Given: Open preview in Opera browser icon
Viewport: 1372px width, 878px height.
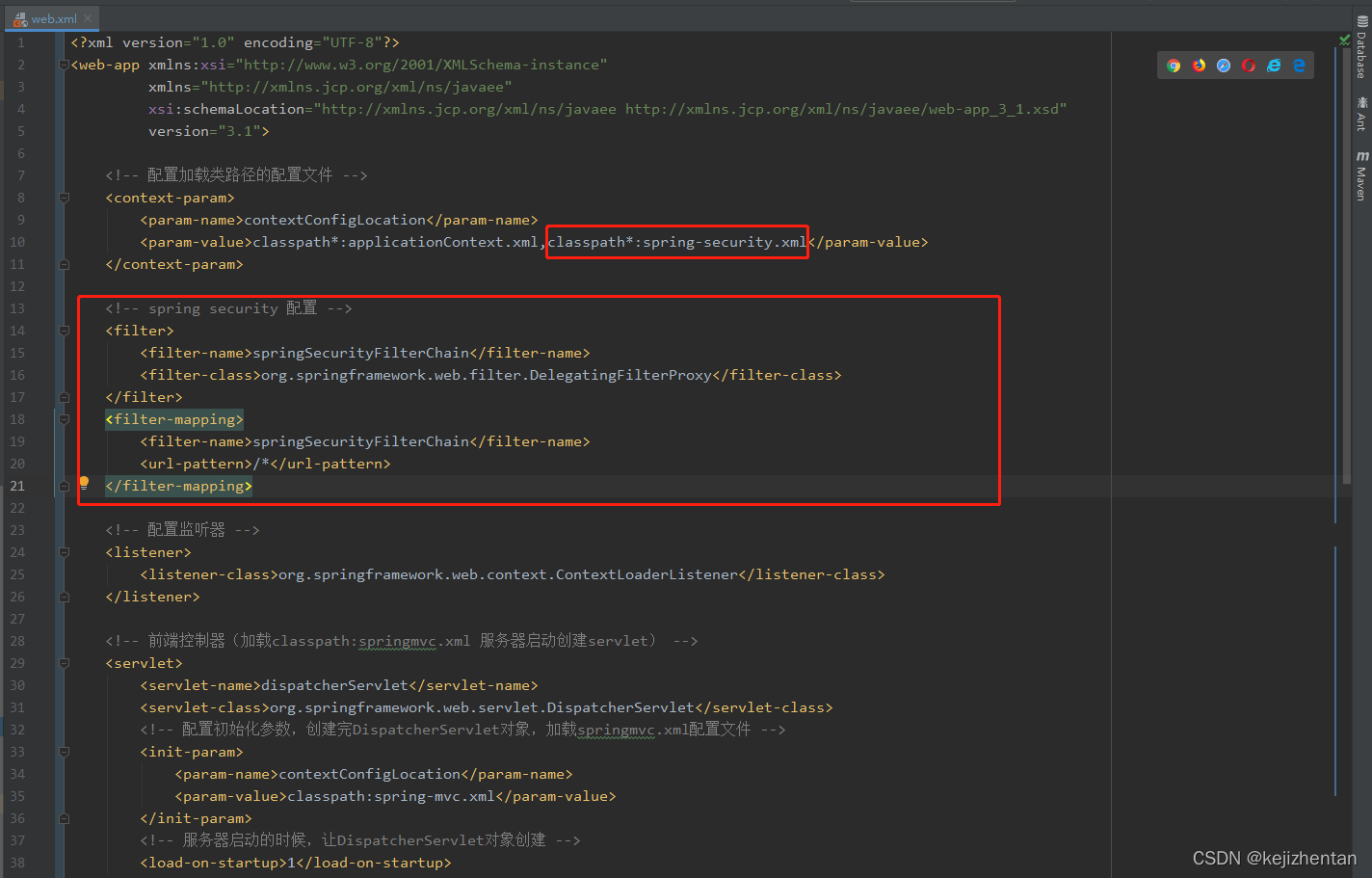Looking at the screenshot, I should click(1249, 66).
